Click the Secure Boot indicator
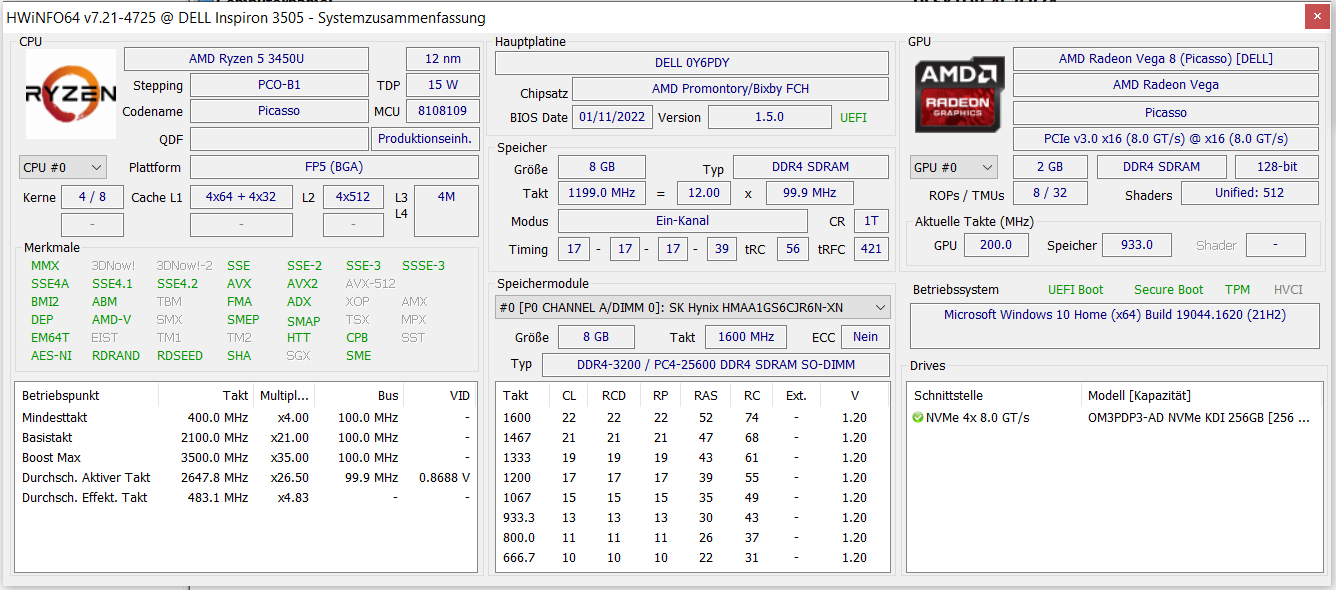Image resolution: width=1336 pixels, height=590 pixels. (x=1168, y=290)
